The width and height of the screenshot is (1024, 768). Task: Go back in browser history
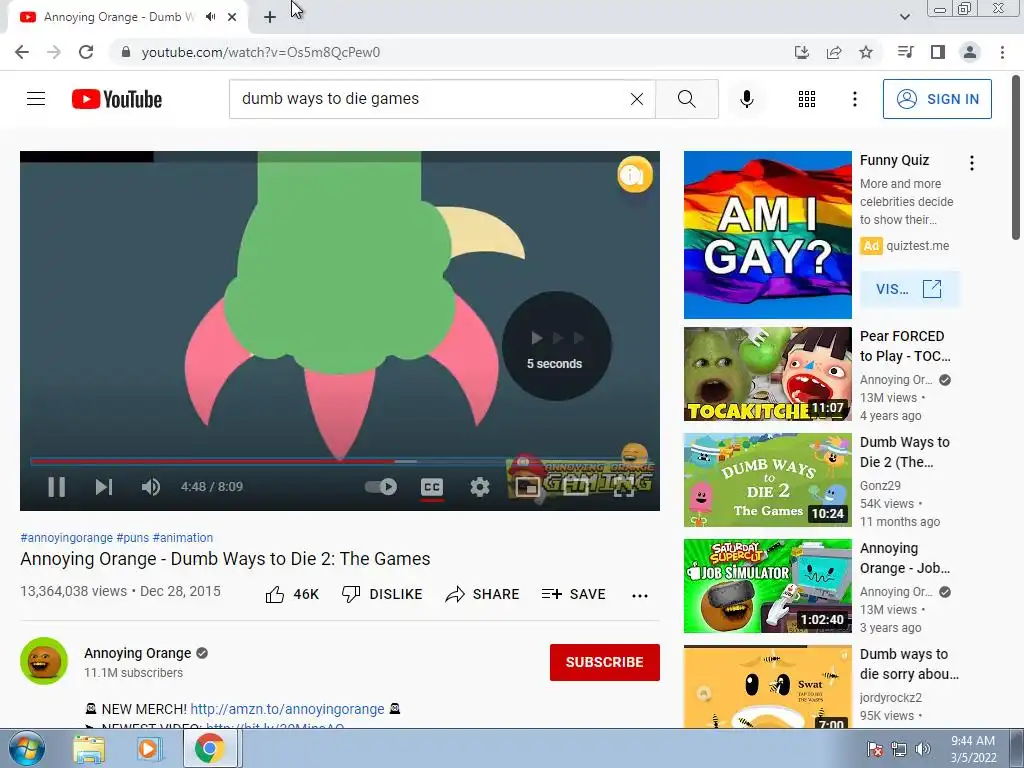click(22, 52)
